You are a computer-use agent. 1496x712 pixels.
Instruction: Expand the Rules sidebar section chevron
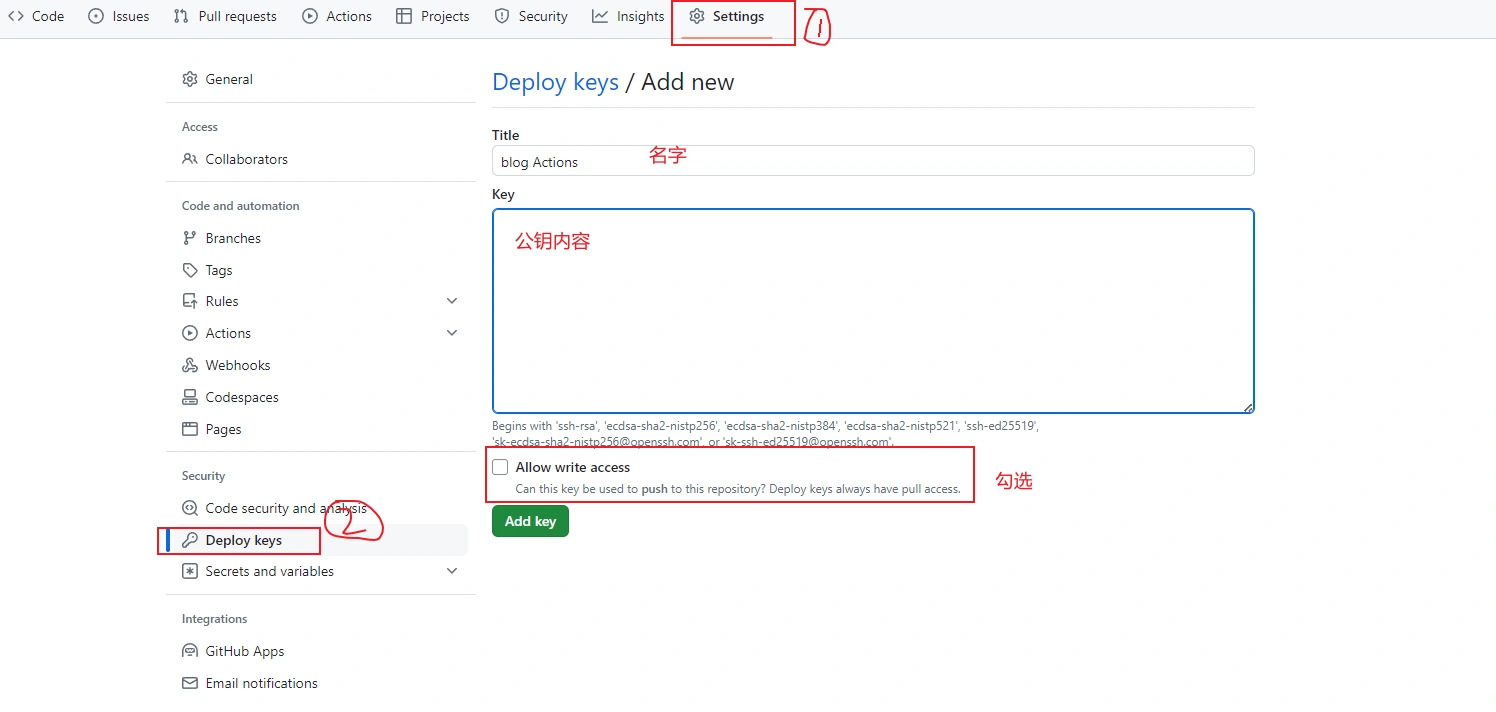pyautogui.click(x=452, y=301)
